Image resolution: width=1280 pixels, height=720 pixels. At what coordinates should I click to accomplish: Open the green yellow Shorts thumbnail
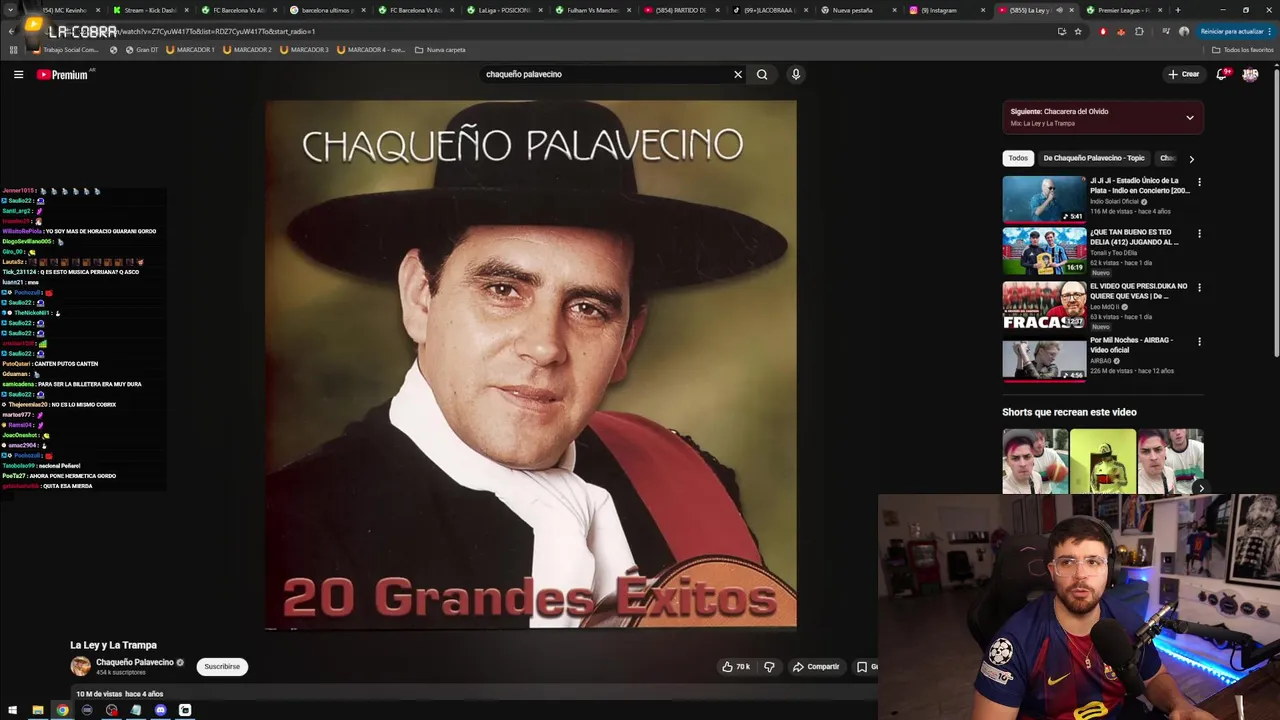coord(1103,461)
